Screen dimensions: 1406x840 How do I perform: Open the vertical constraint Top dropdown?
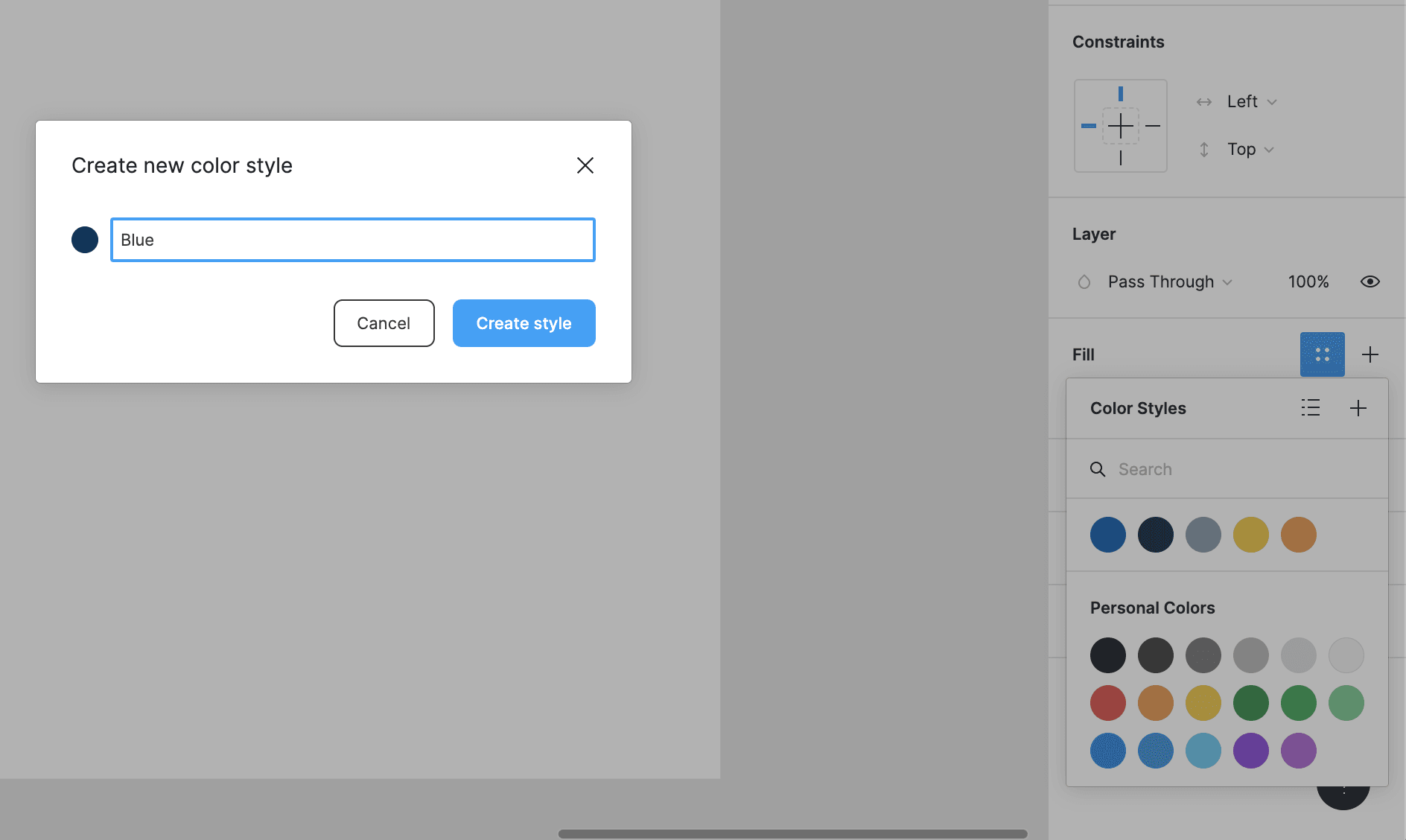click(x=1250, y=150)
